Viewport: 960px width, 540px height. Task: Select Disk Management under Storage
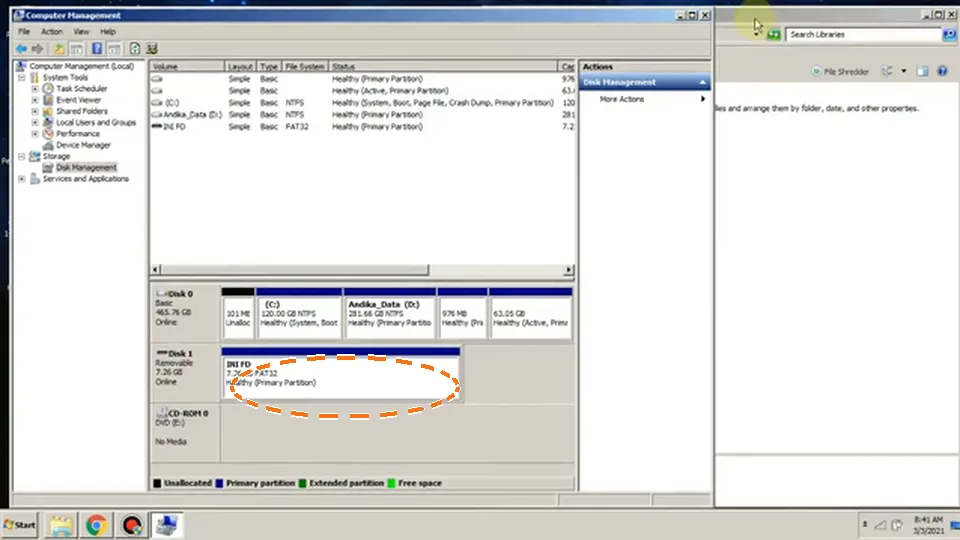pos(86,167)
